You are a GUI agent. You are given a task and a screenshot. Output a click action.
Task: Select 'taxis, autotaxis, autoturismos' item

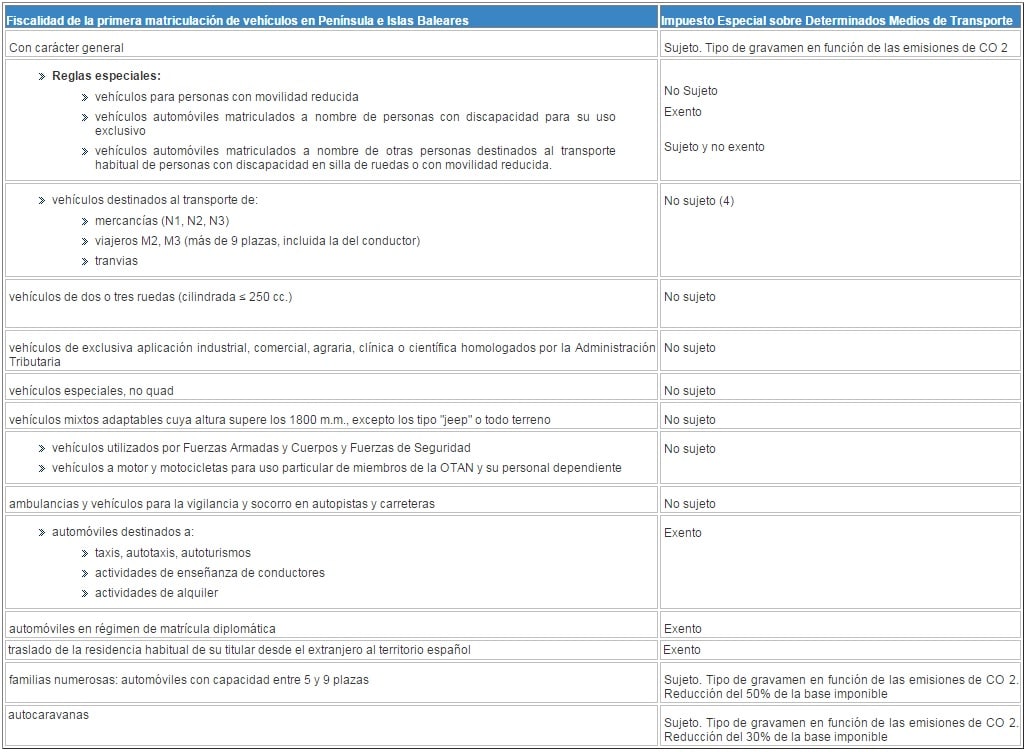coord(173,553)
